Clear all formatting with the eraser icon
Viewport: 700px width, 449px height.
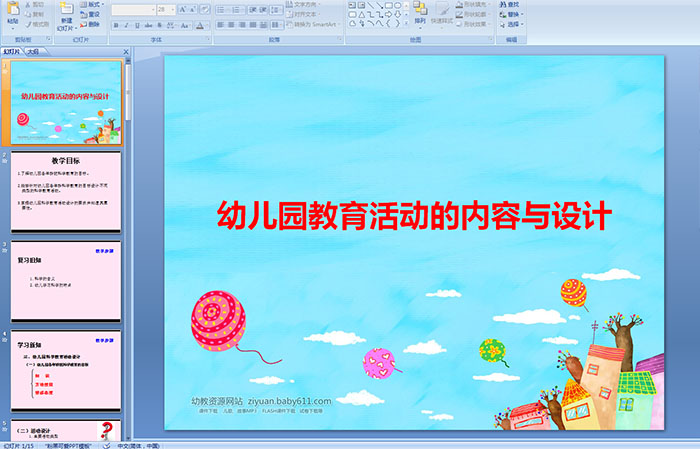tap(204, 10)
